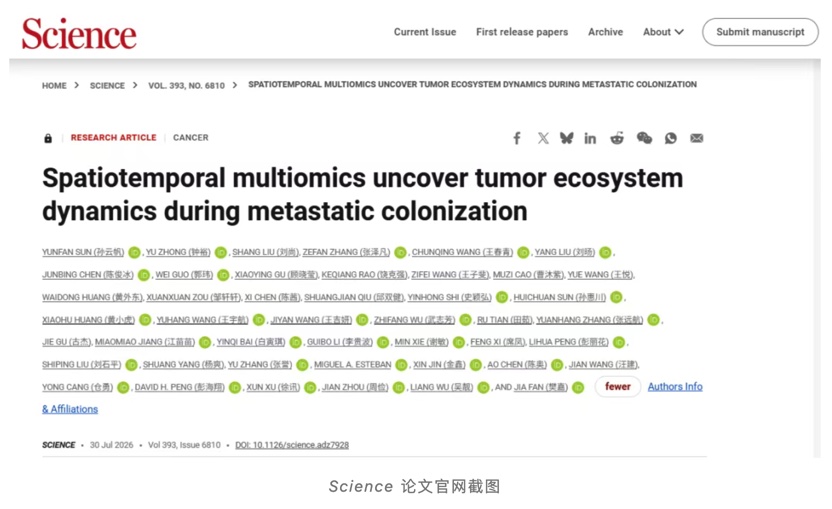This screenshot has height=509, width=832.
Task: Share article on X (Twitter)
Action: [543, 138]
